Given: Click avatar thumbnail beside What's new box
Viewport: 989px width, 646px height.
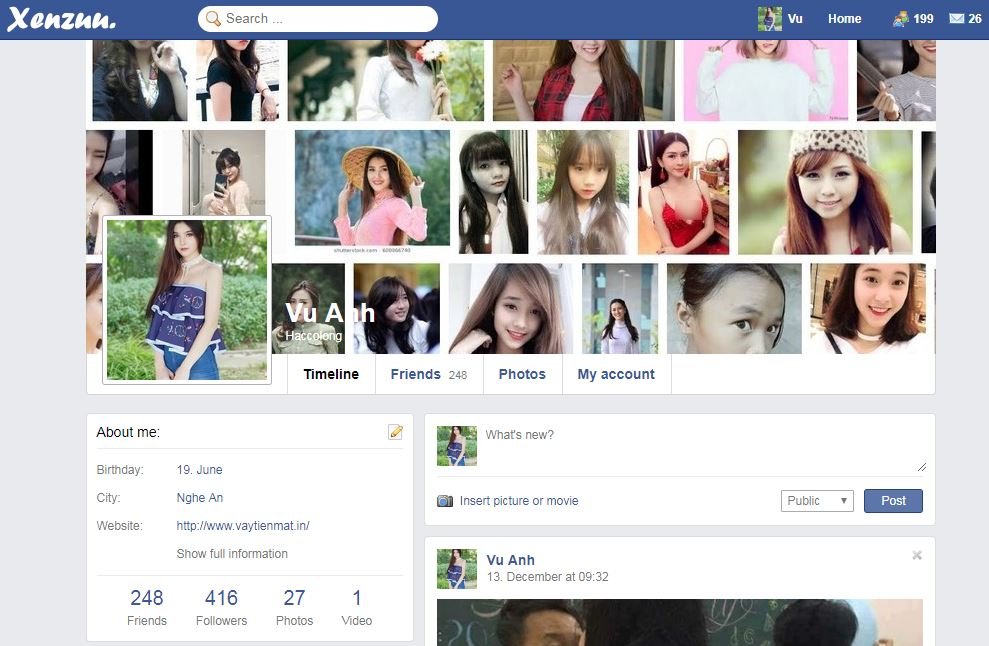Looking at the screenshot, I should pos(457,446).
